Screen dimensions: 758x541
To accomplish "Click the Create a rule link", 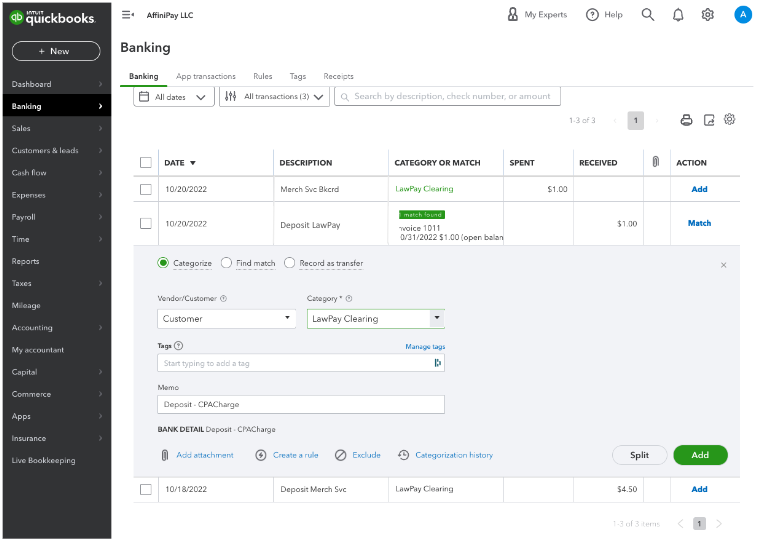I will [295, 455].
